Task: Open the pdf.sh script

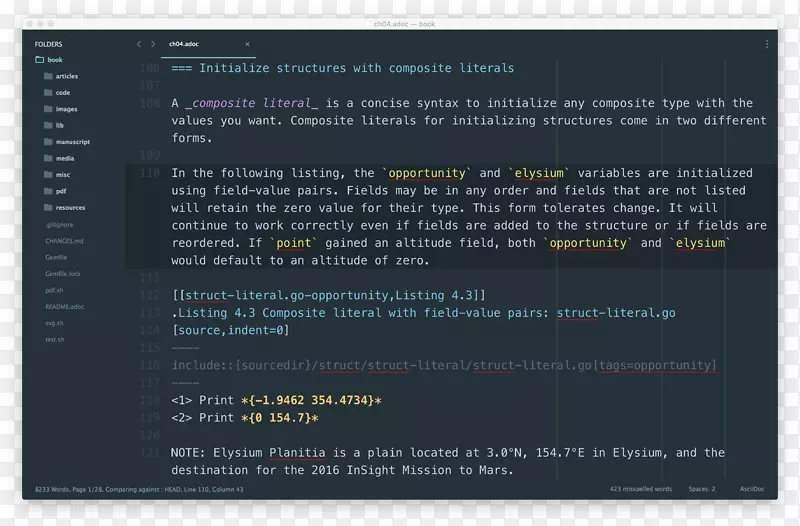Action: click(54, 290)
